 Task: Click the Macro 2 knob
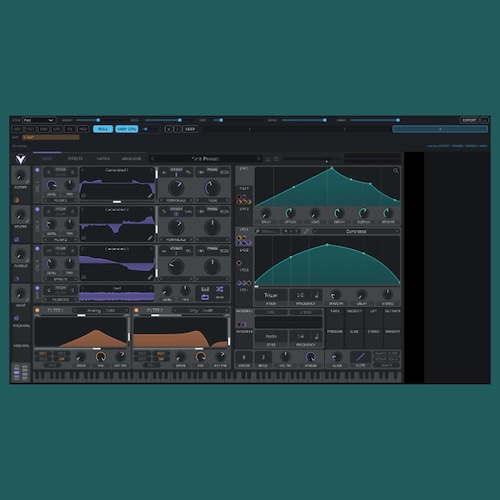21,215
